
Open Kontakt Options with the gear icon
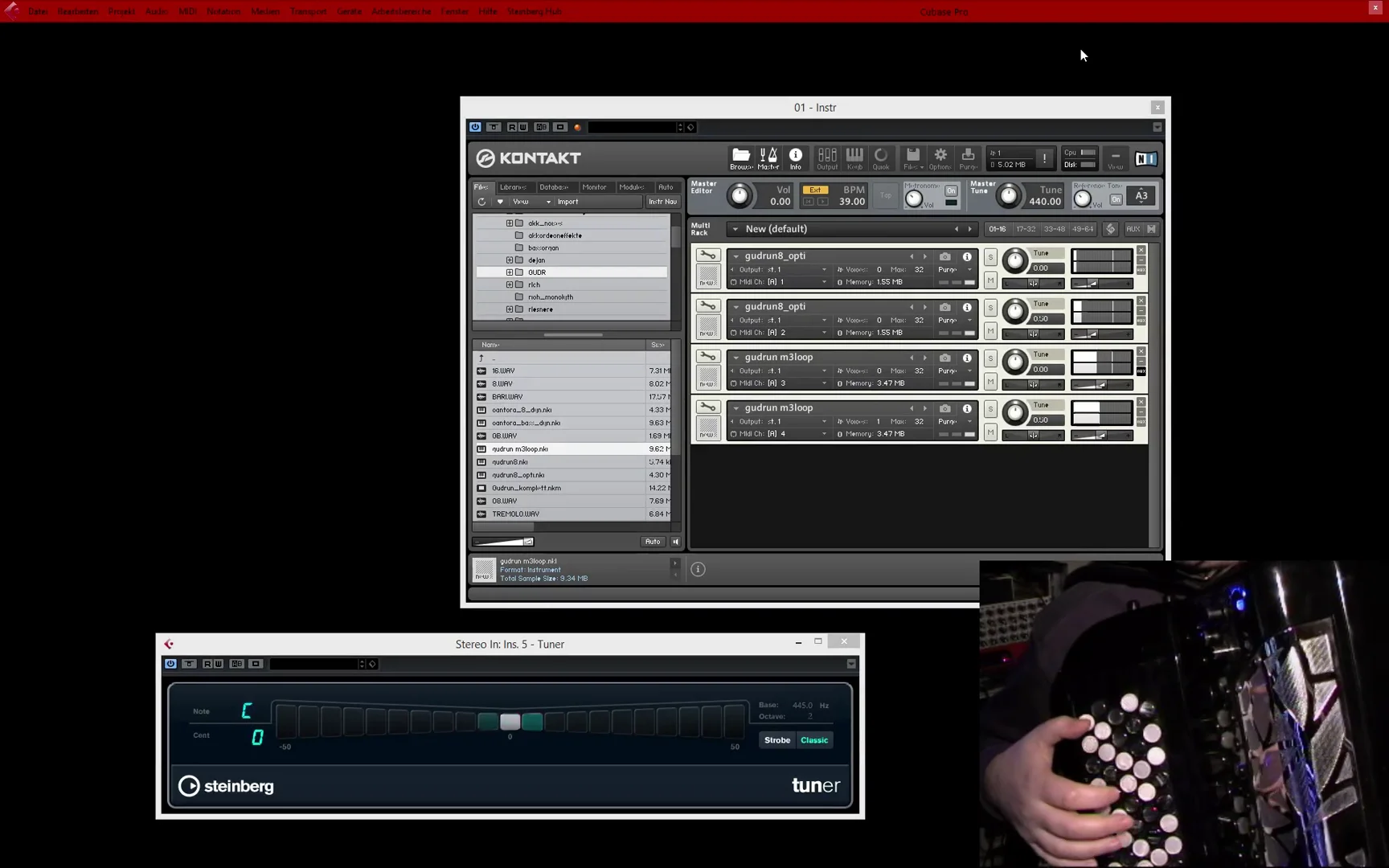point(940,158)
